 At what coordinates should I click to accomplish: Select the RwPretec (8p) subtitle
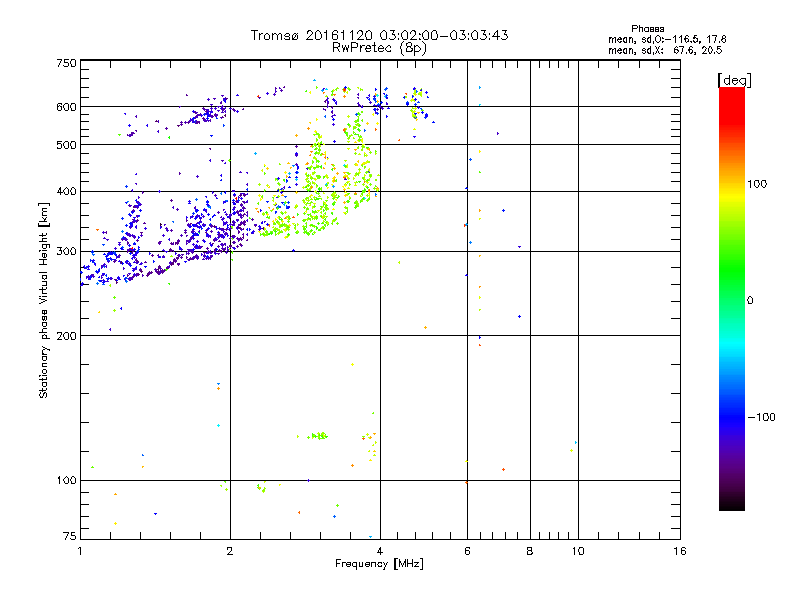pyautogui.click(x=380, y=47)
